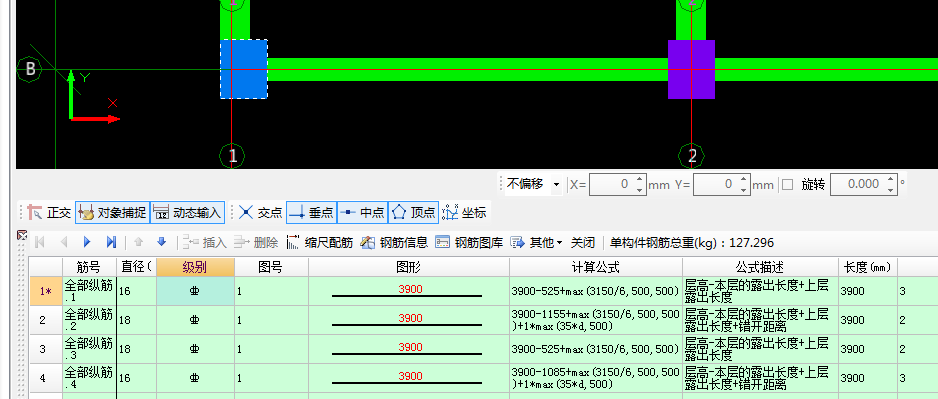Enable the 旋转 rotation checkbox
This screenshot has height=399, width=938.
tap(787, 184)
